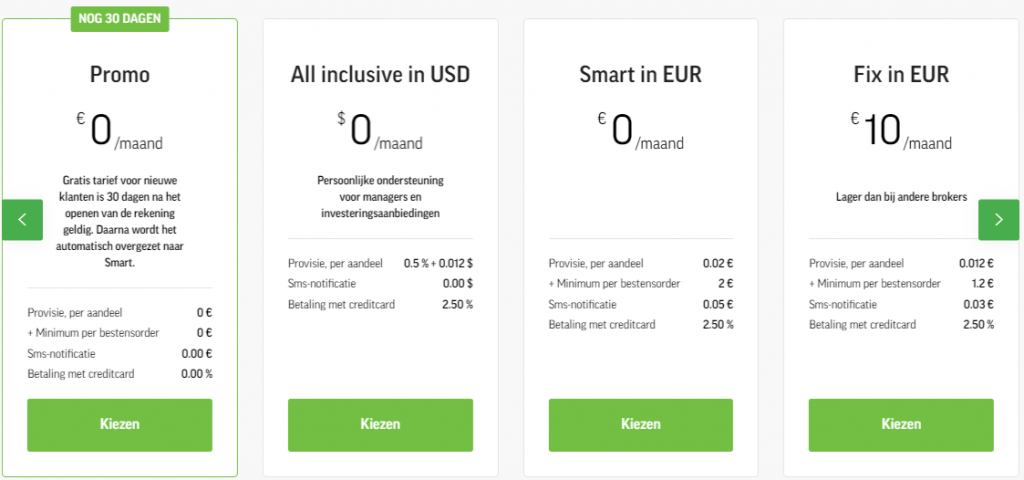Image resolution: width=1024 pixels, height=480 pixels.
Task: Click Fix plan's 'Sms-notificatie' row
Action: 901,304
